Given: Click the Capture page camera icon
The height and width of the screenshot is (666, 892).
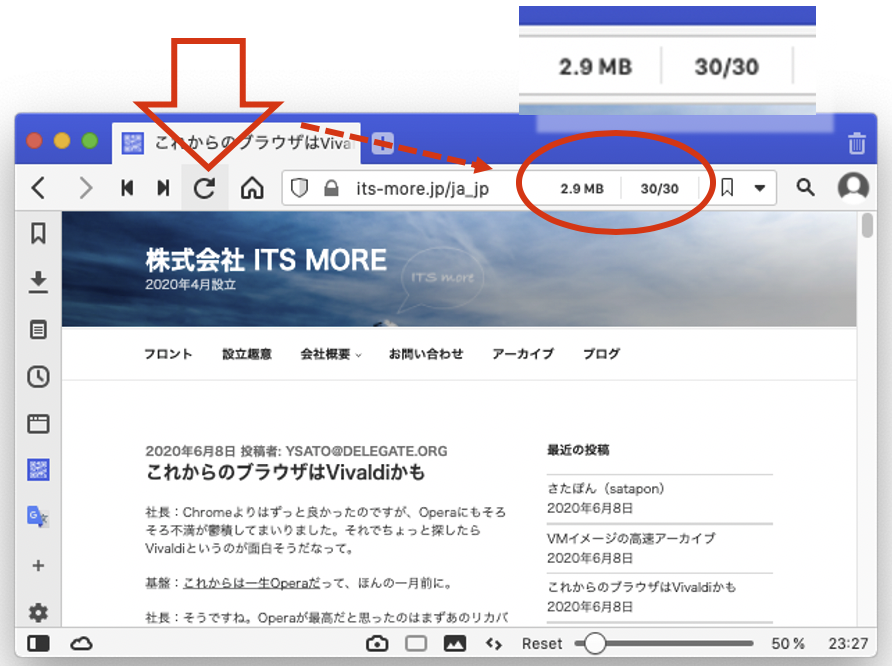Looking at the screenshot, I should click(377, 643).
